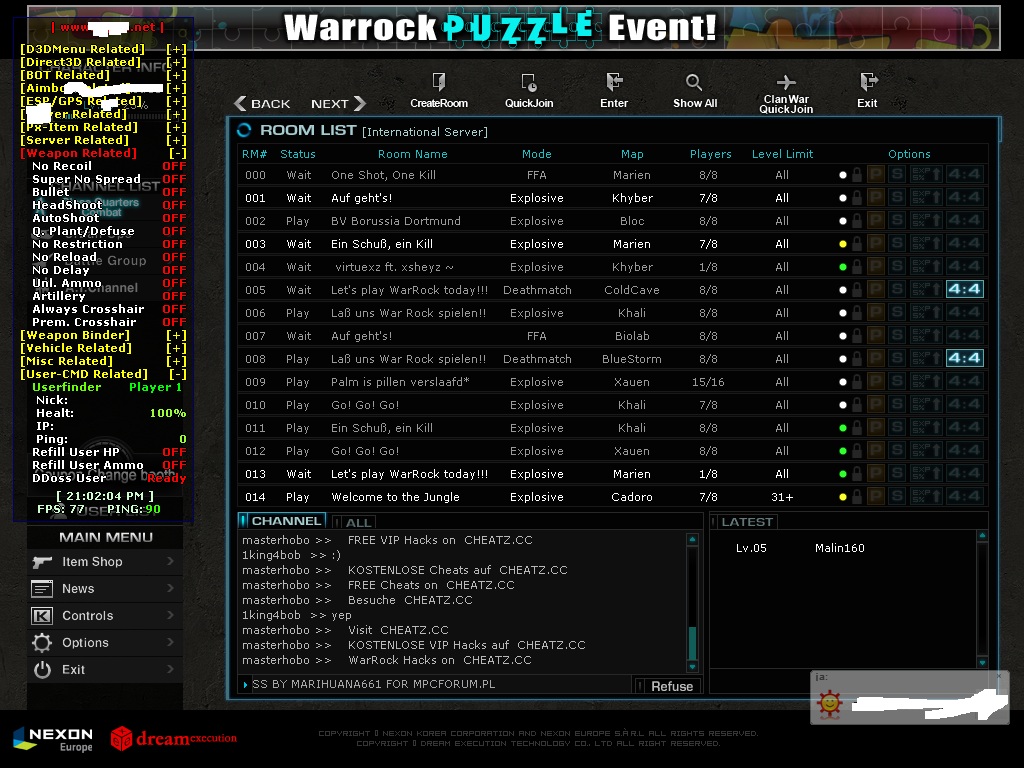Click the yellow status dot in room 003
The height and width of the screenshot is (768, 1024).
pos(842,244)
